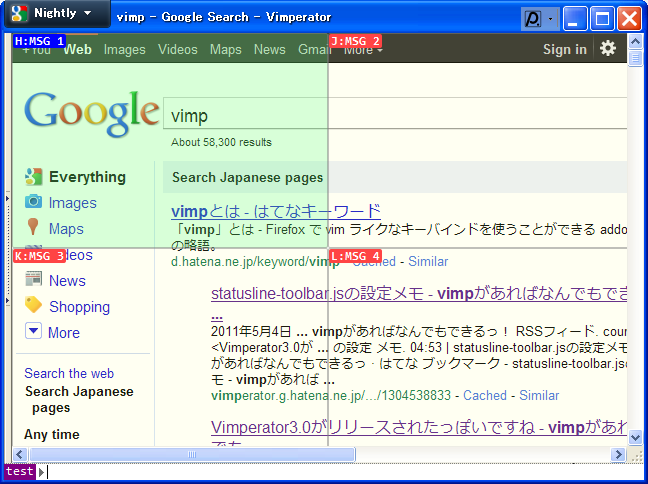This screenshot has height=484, width=648.
Task: Maximize the Vimperator window
Action: 602,19
